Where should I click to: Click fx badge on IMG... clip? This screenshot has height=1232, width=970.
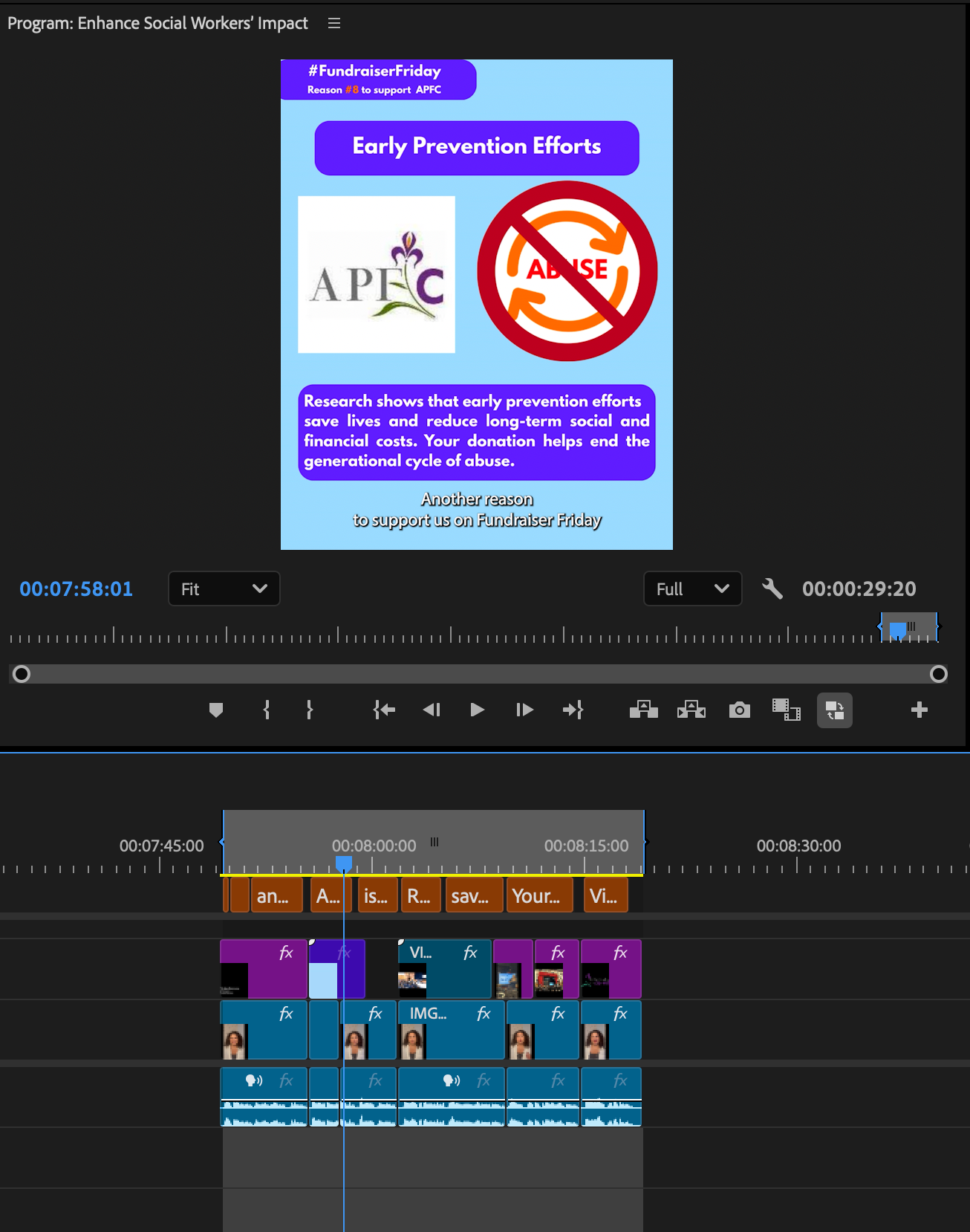[x=484, y=1014]
